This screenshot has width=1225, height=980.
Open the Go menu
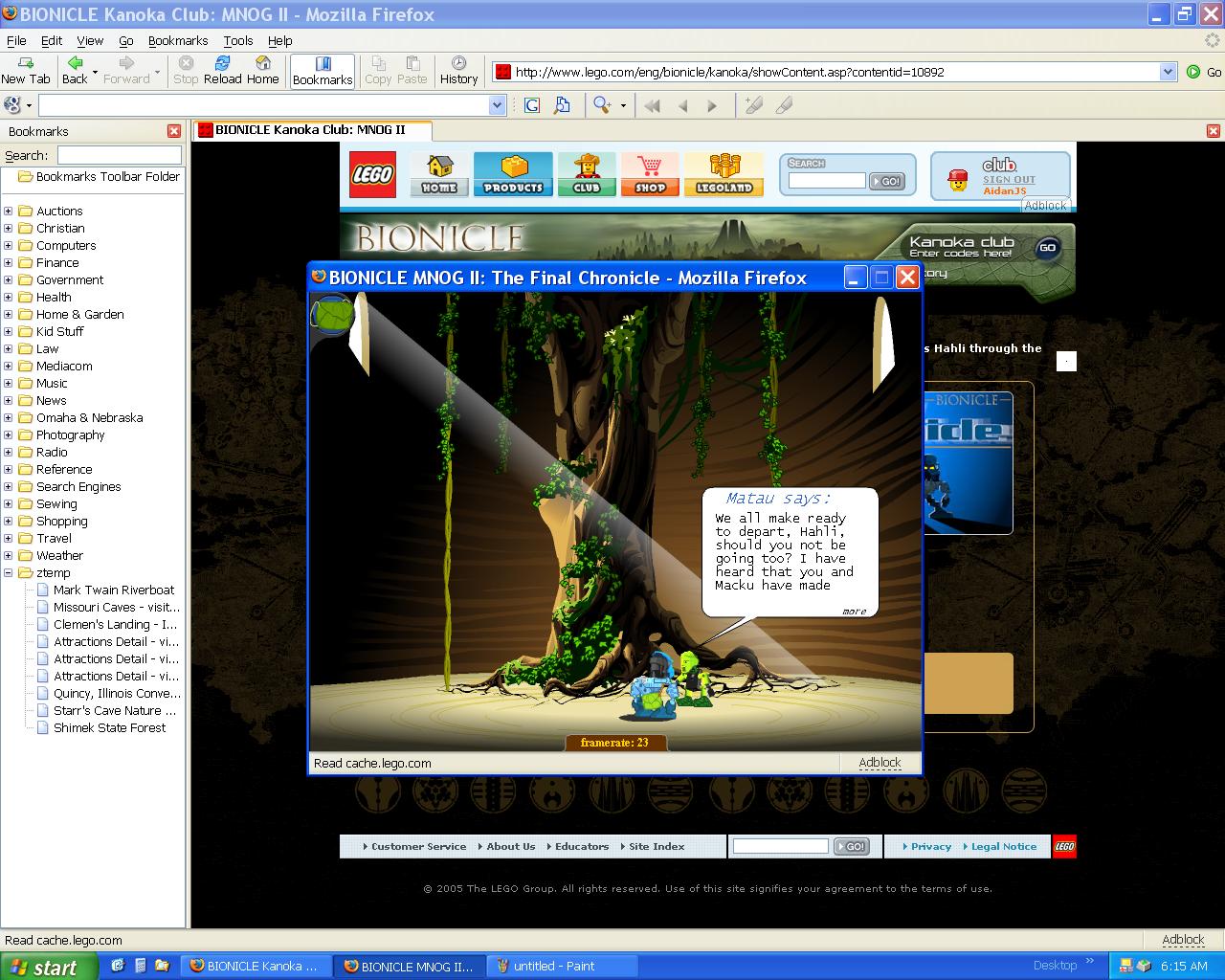tap(126, 41)
